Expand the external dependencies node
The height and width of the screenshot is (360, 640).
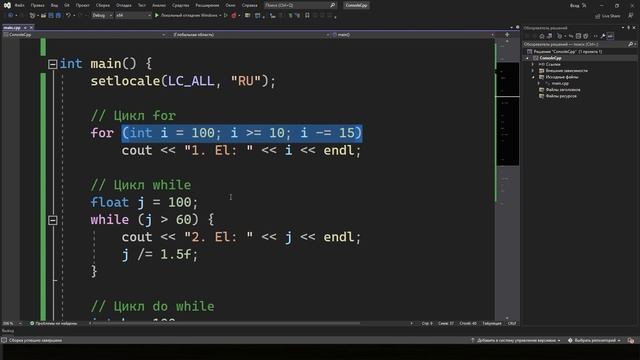point(533,71)
